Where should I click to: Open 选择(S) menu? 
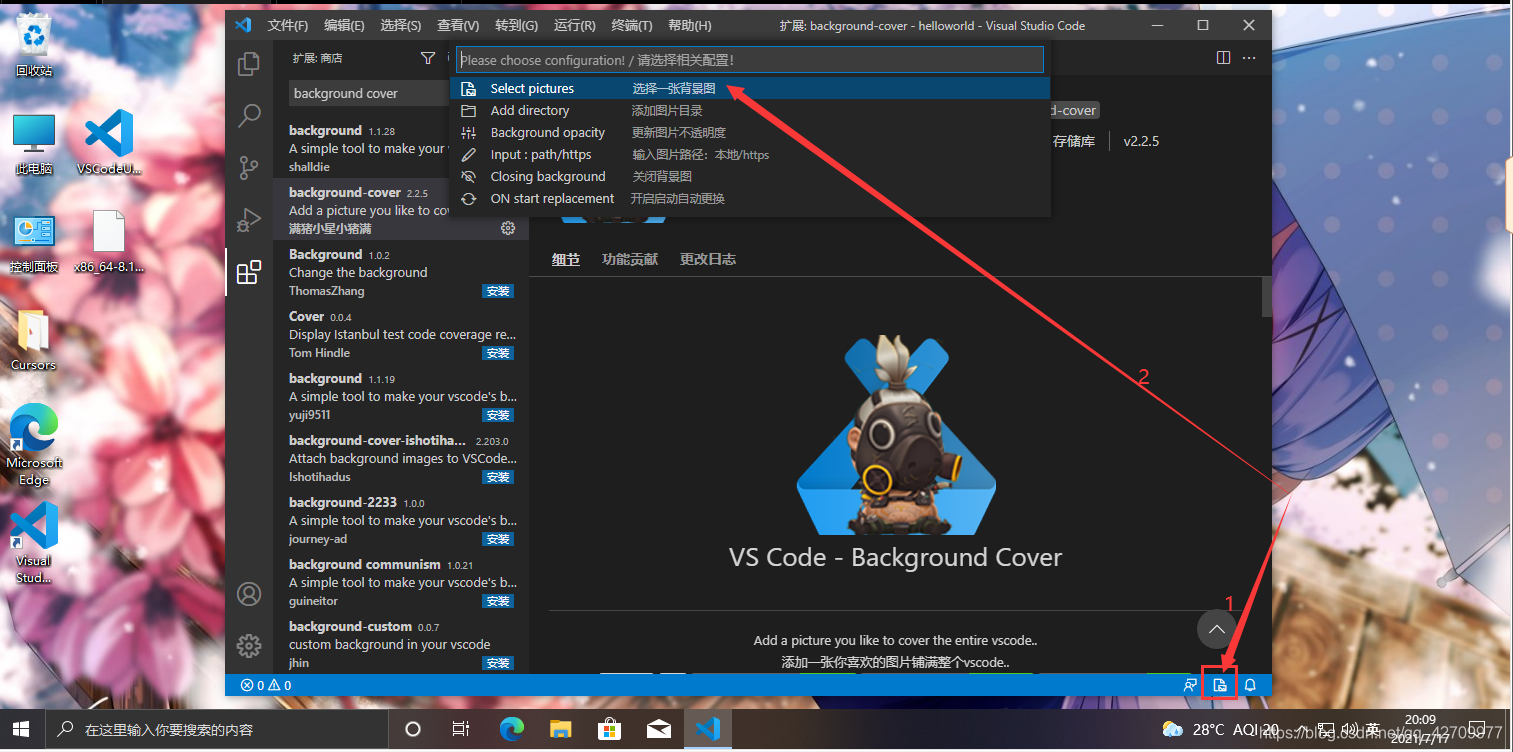(401, 25)
